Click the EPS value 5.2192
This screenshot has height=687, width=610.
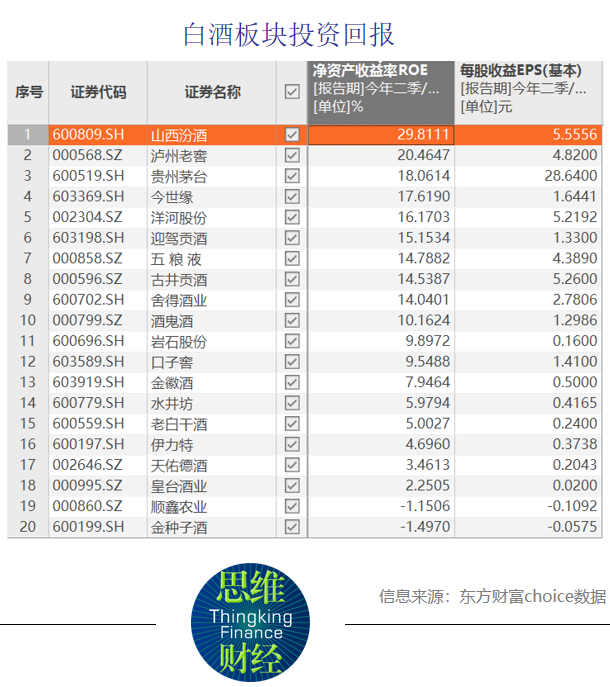[575, 217]
